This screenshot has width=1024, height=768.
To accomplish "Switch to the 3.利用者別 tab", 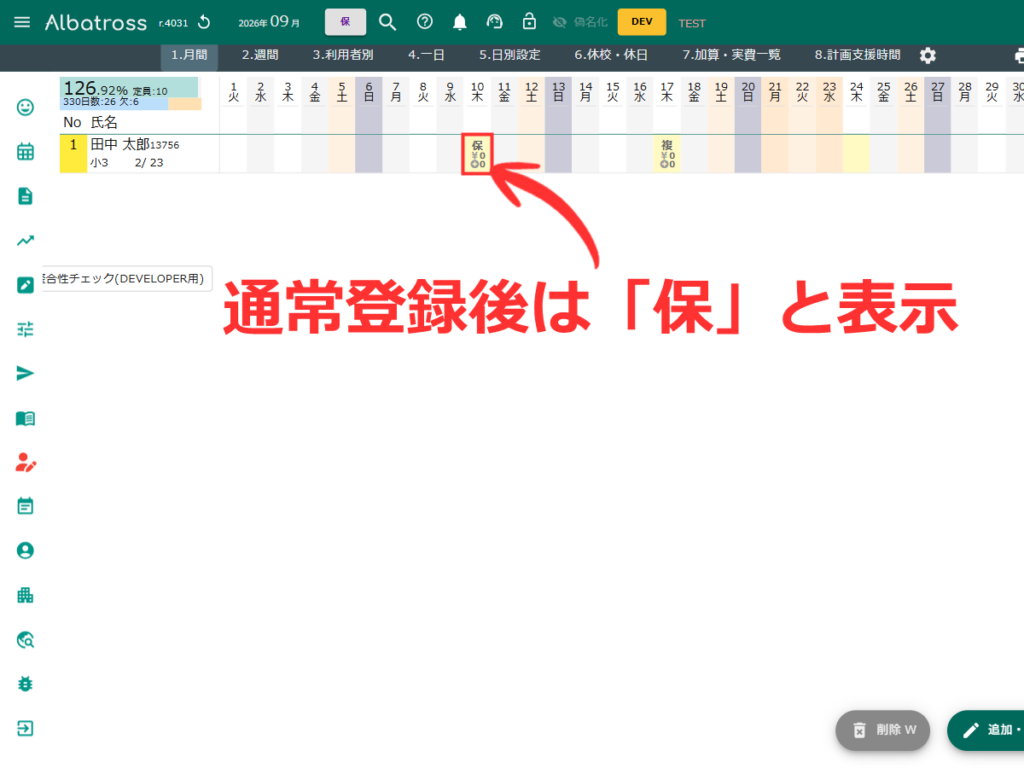I will coord(343,56).
